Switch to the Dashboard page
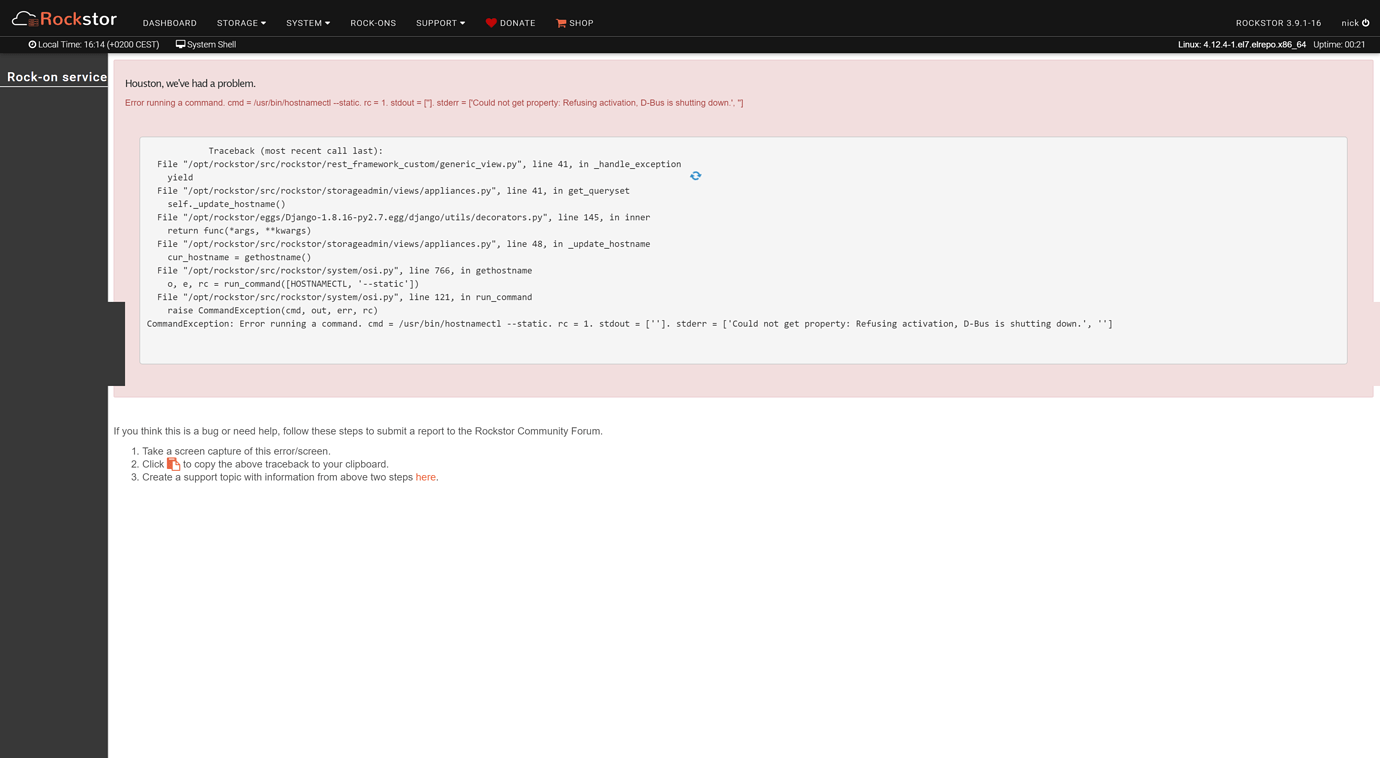 [169, 22]
